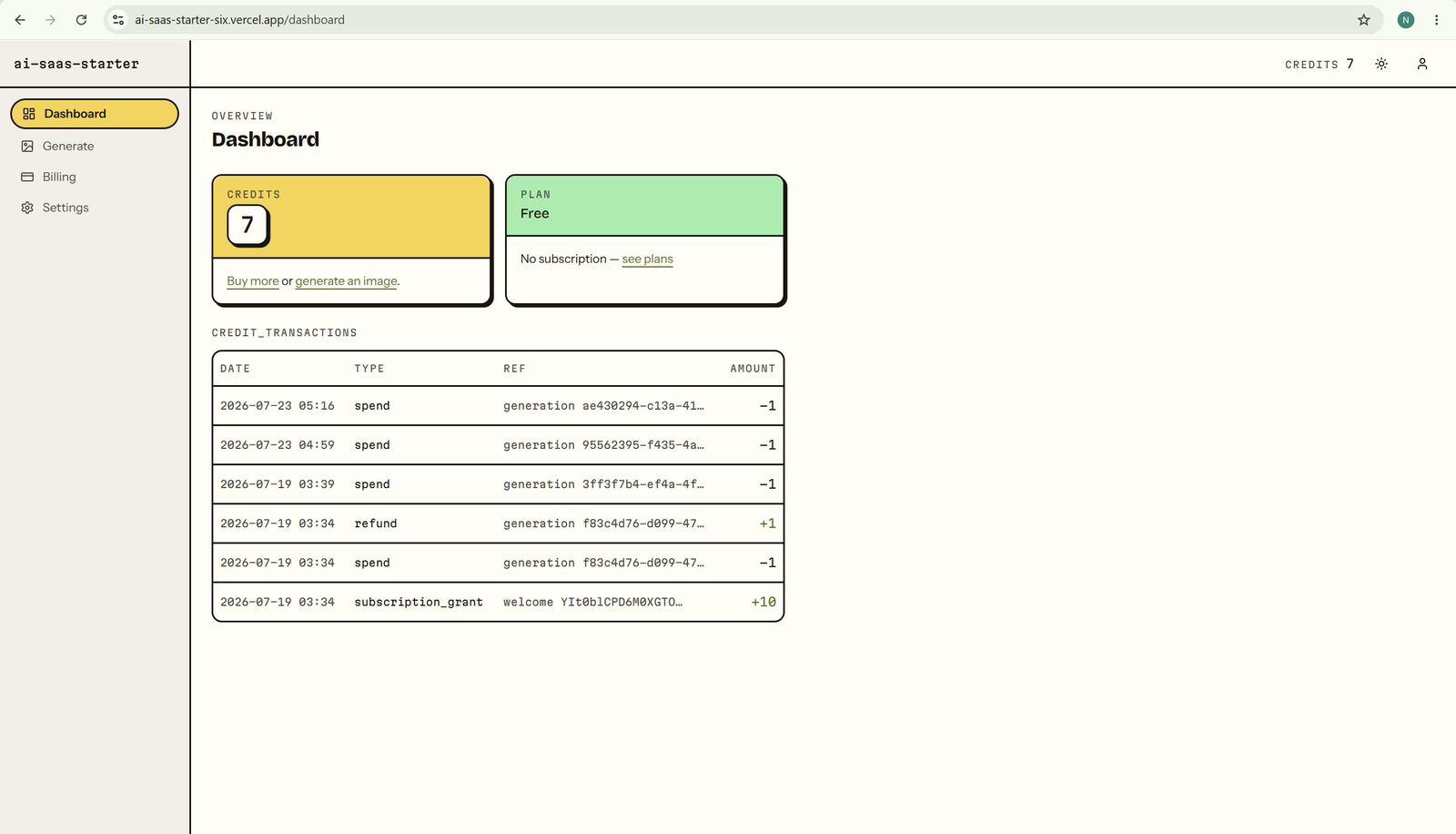Click the REF column header
The height and width of the screenshot is (834, 1456).
point(514,369)
